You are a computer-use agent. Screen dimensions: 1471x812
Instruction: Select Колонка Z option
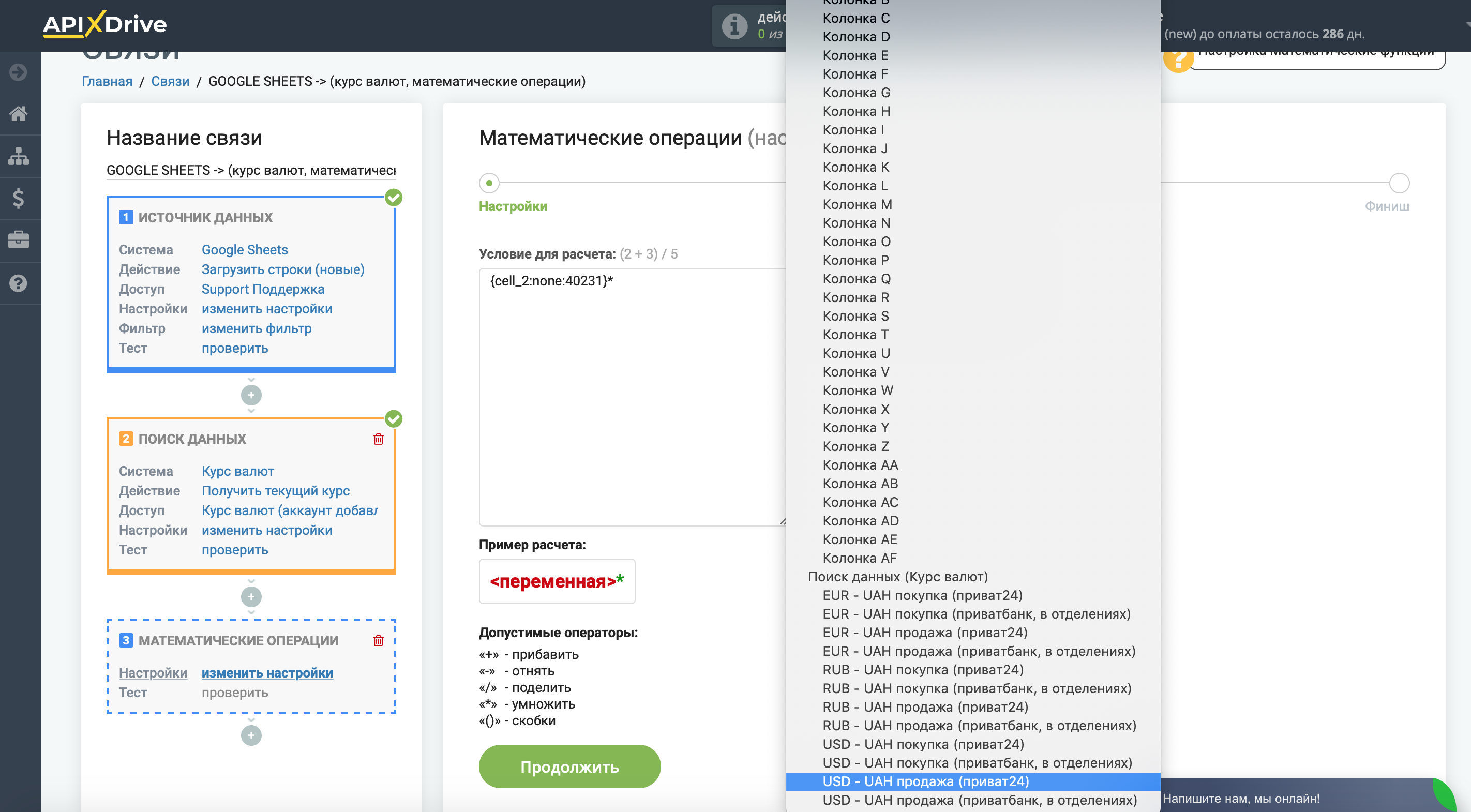(973, 446)
